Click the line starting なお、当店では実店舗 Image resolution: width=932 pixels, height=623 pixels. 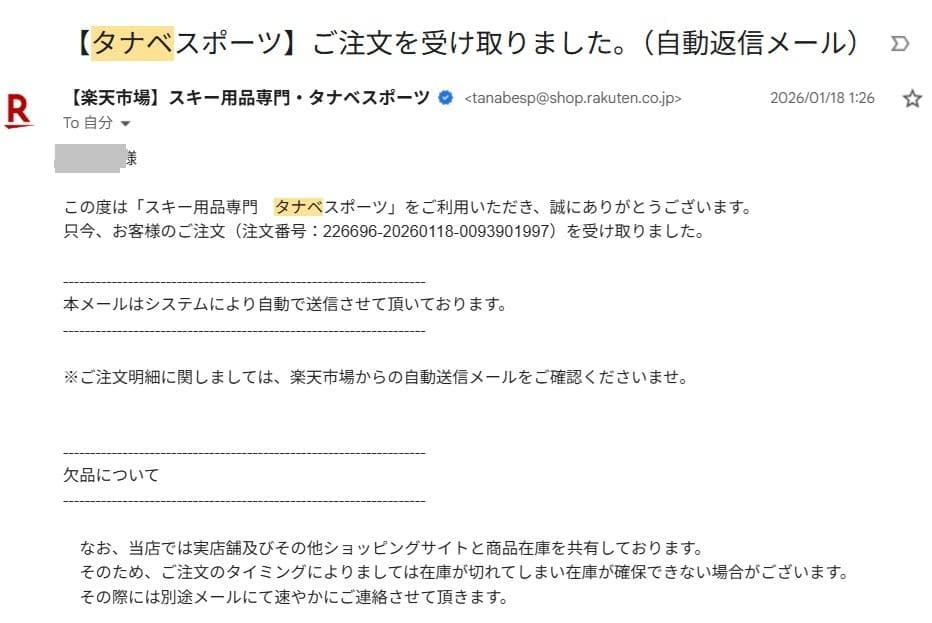point(393,548)
